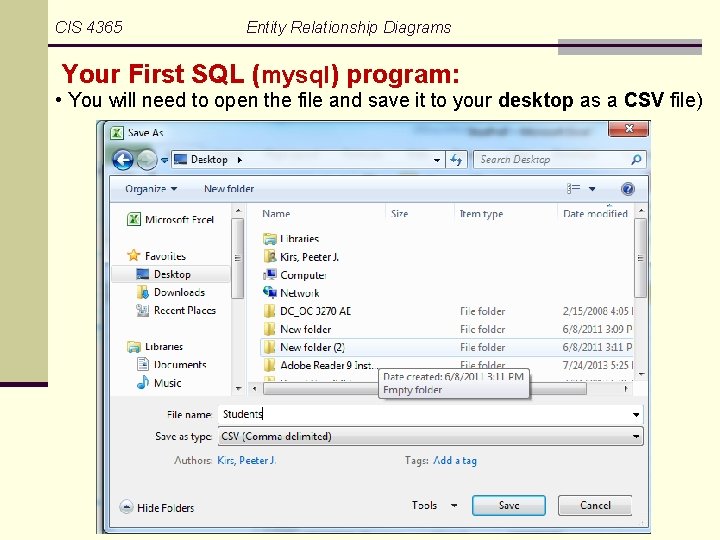Click the Hide Folders button
The width and height of the screenshot is (720, 540).
tap(157, 507)
